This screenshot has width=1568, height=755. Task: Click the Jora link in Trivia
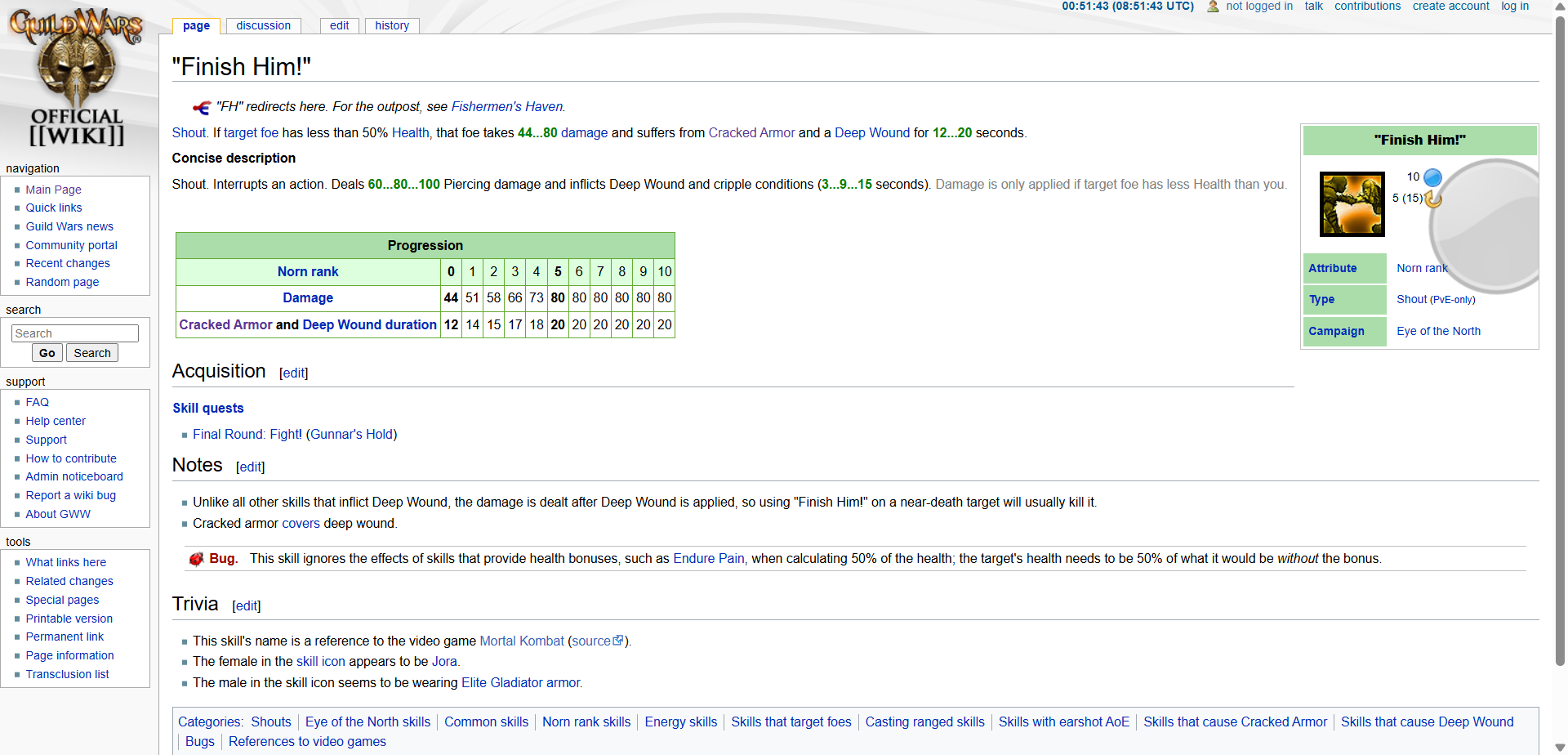click(x=444, y=662)
